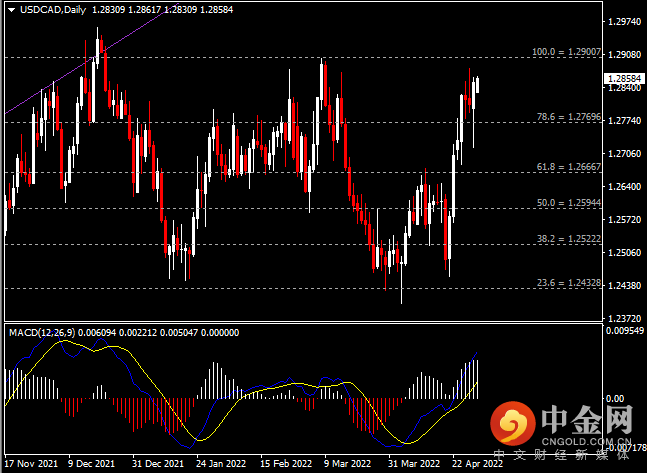Click the 24 Jan 2022 date marker
Screen dimensions: 647x473
click(x=221, y=464)
